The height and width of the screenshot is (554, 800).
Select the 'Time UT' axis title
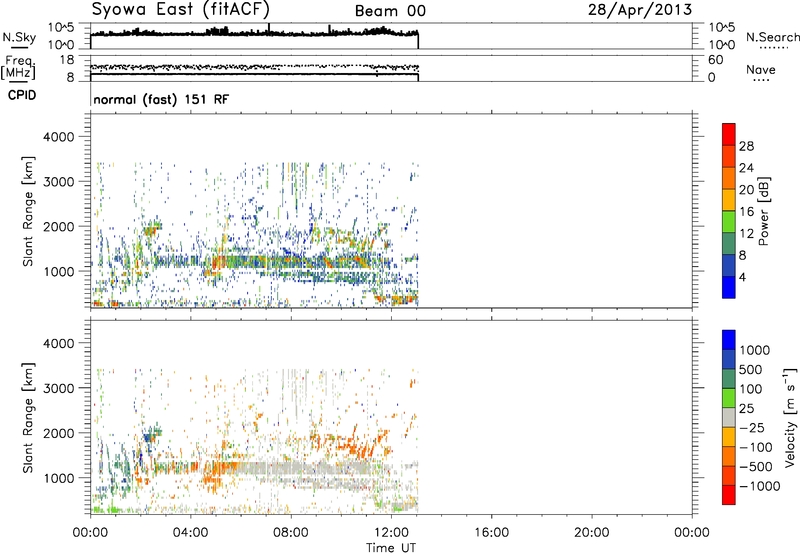(x=391, y=548)
